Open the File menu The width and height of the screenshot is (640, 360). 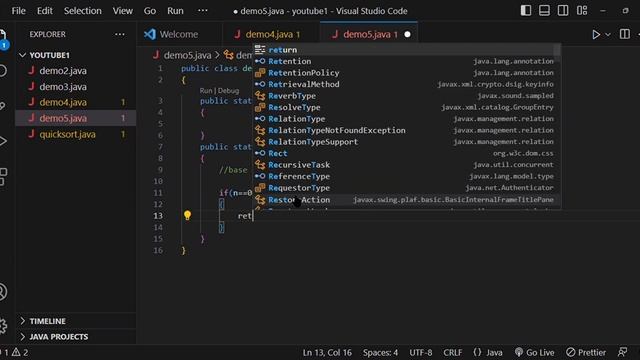18,11
